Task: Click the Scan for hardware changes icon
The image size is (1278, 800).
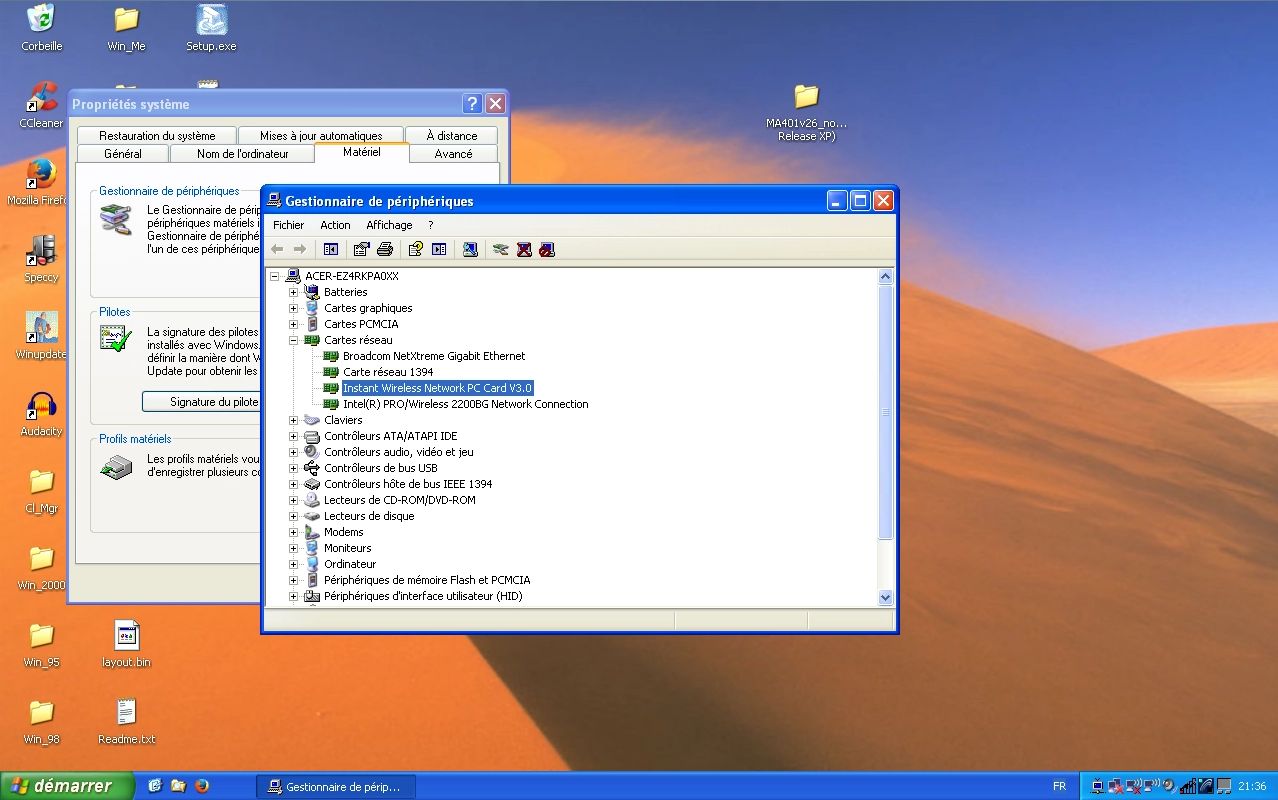Action: click(x=470, y=249)
